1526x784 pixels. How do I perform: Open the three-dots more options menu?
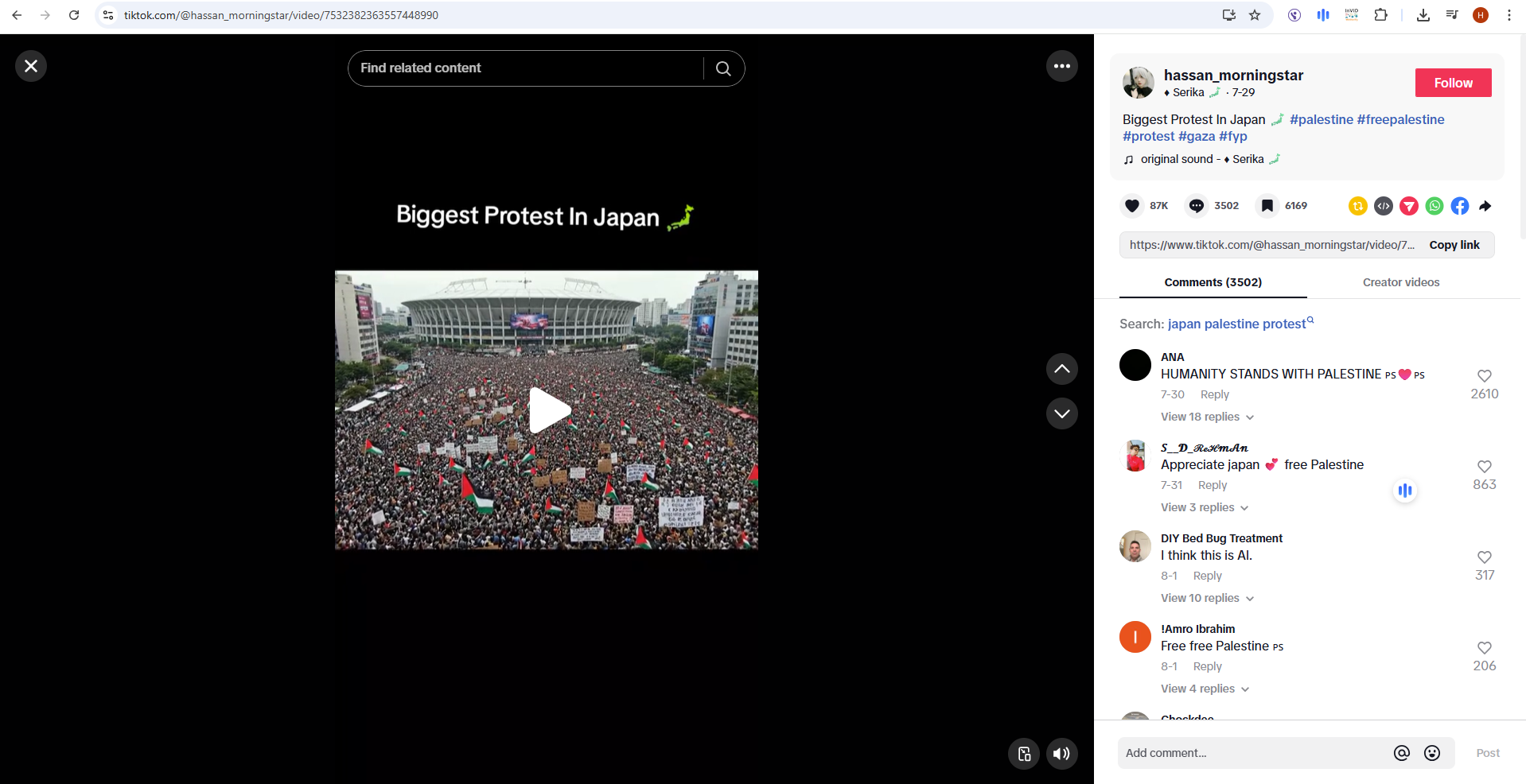[x=1061, y=66]
